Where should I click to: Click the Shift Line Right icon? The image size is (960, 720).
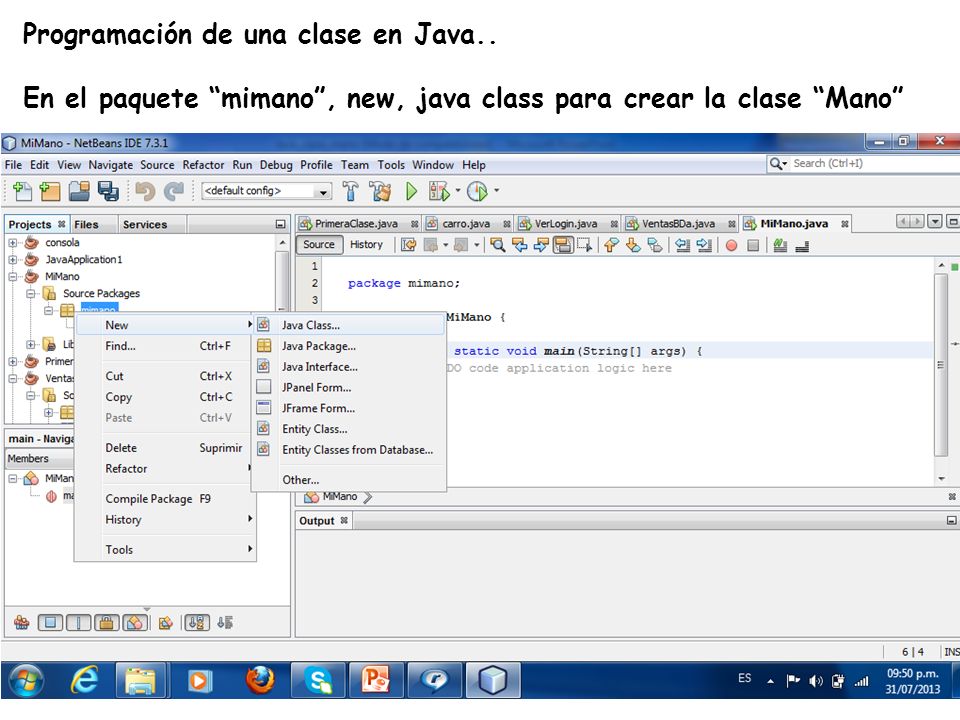point(705,246)
